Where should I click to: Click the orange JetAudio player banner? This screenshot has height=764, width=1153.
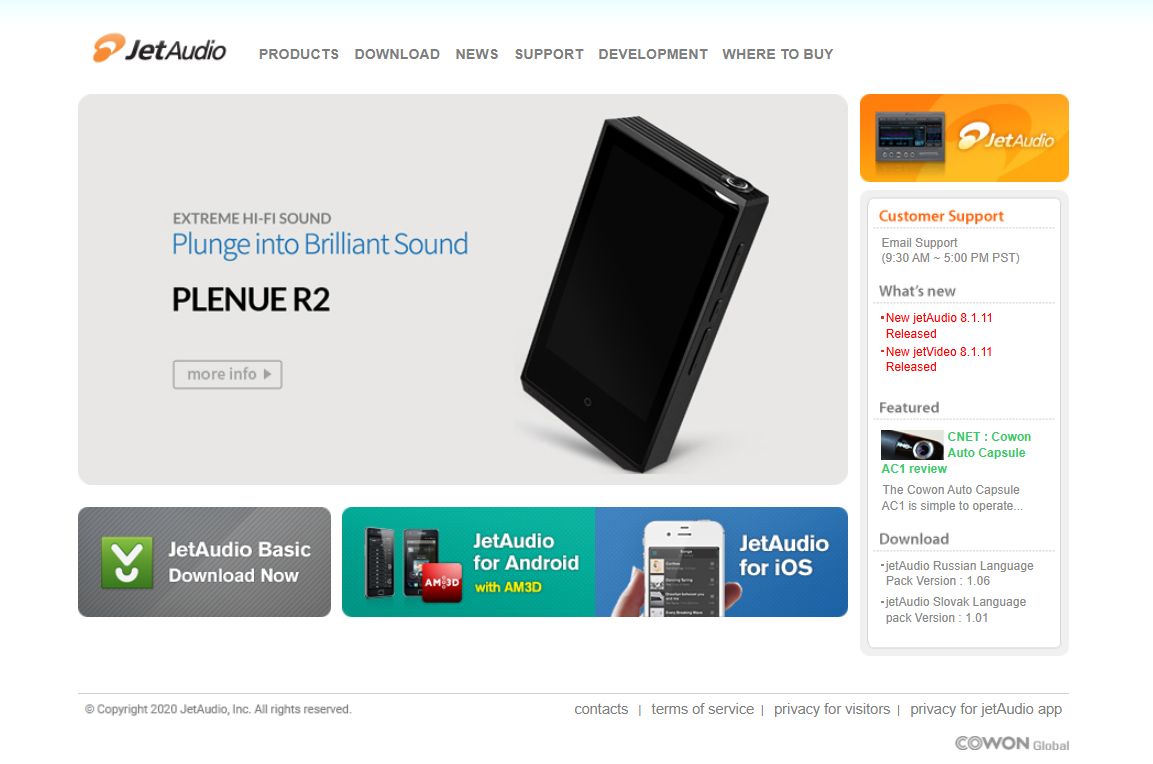[x=964, y=138]
